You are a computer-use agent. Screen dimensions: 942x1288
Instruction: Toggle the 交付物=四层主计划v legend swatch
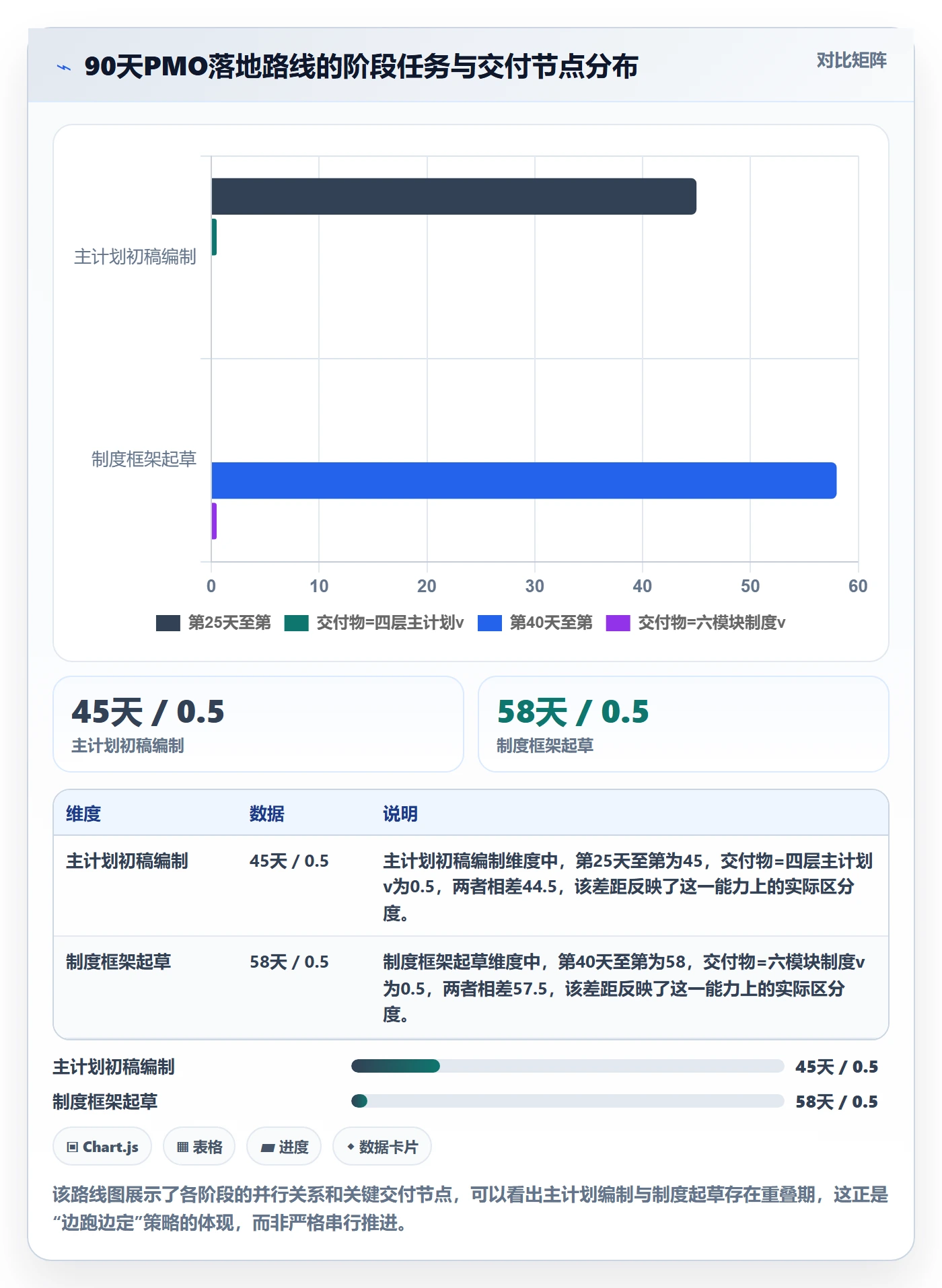click(296, 622)
